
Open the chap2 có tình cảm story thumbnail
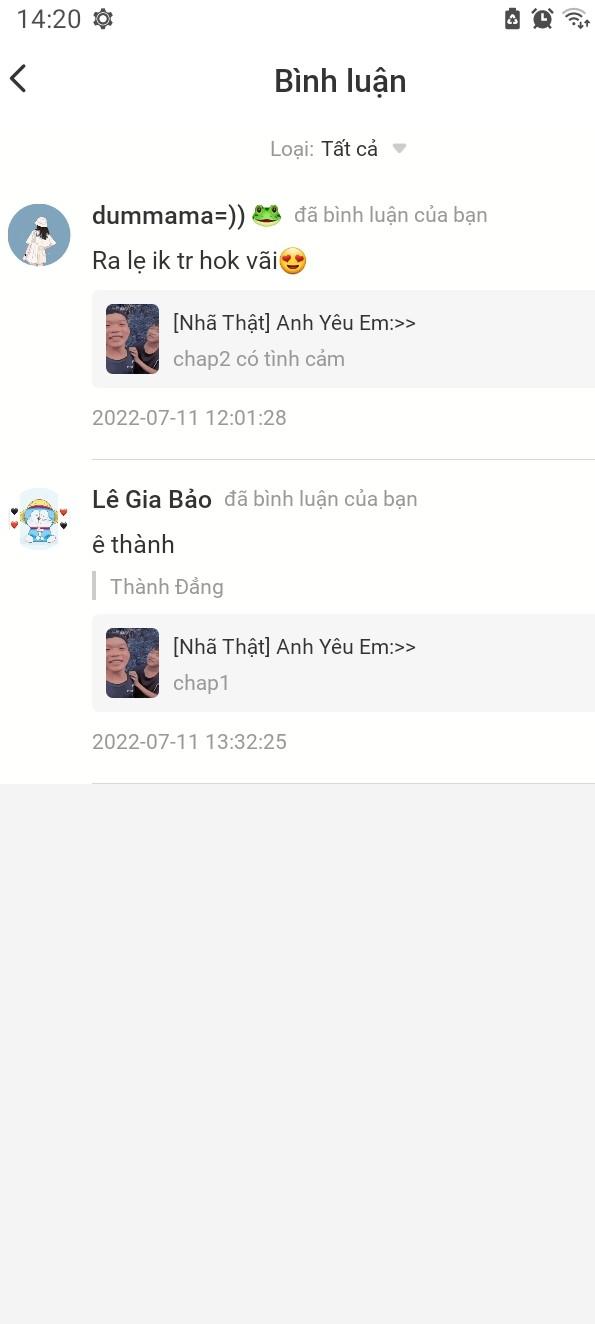[132, 339]
